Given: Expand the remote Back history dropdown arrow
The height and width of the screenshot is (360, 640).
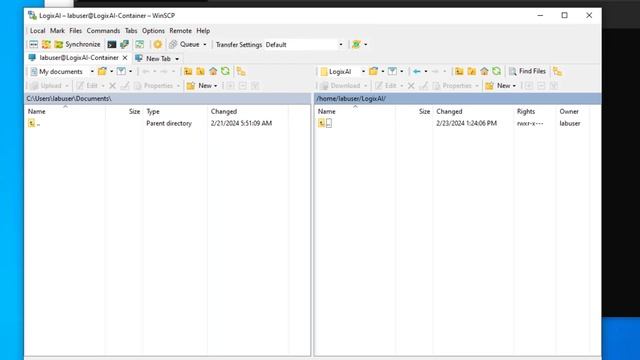Looking at the screenshot, I should [426, 71].
